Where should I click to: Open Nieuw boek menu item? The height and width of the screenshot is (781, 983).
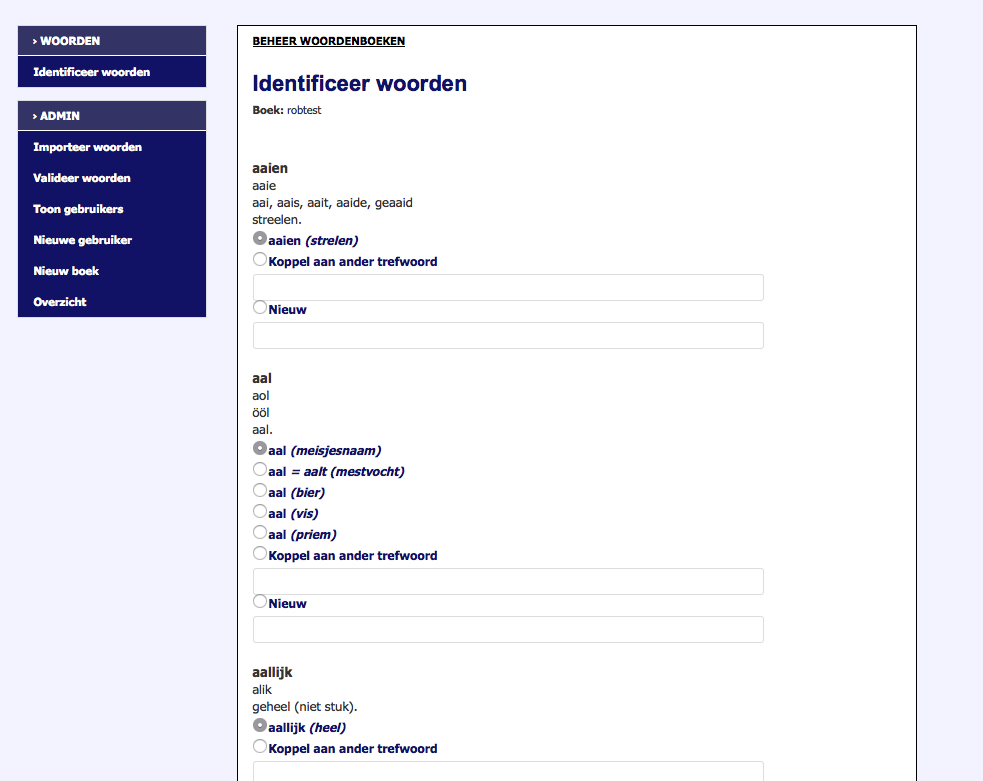(x=66, y=271)
